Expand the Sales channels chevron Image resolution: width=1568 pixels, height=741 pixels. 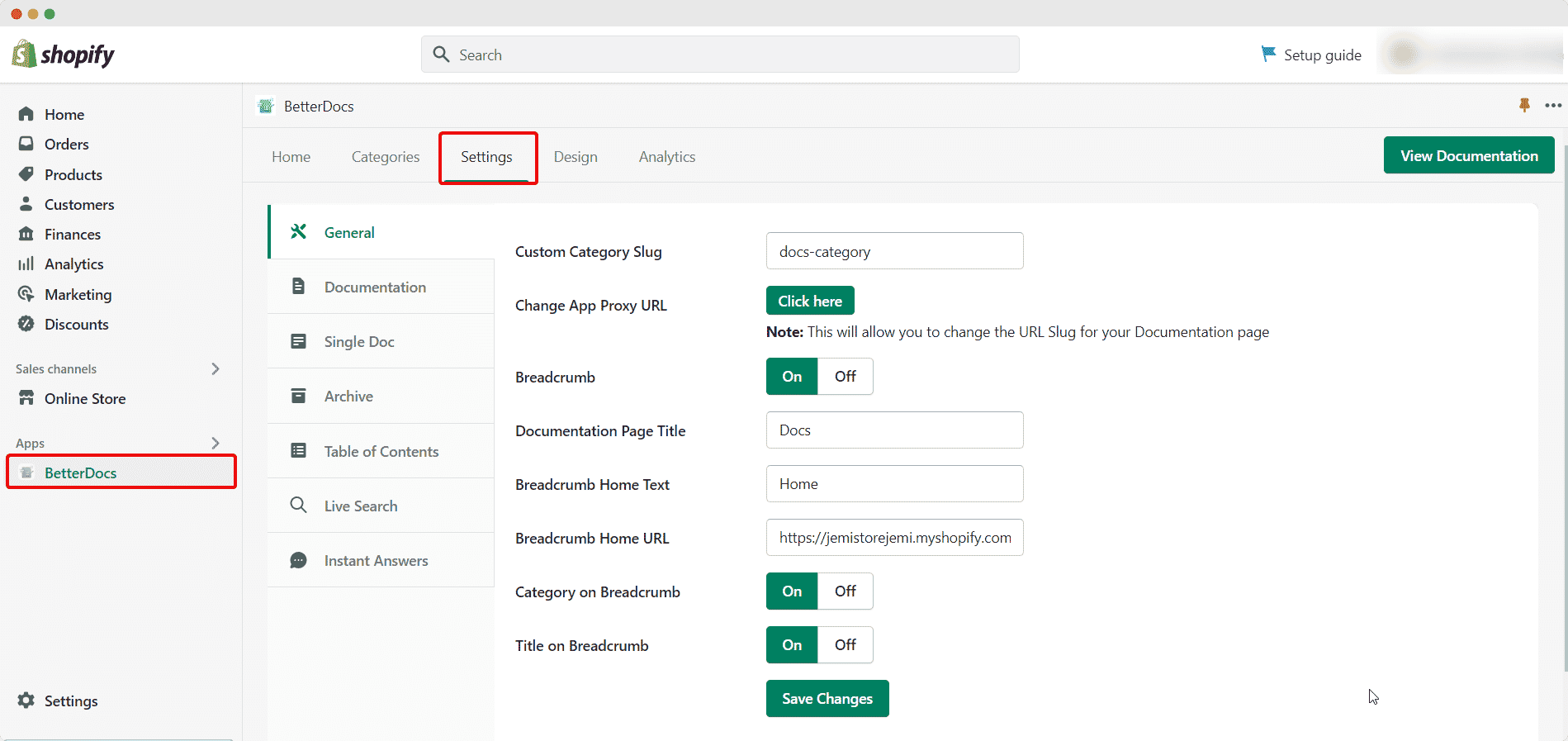(x=216, y=368)
